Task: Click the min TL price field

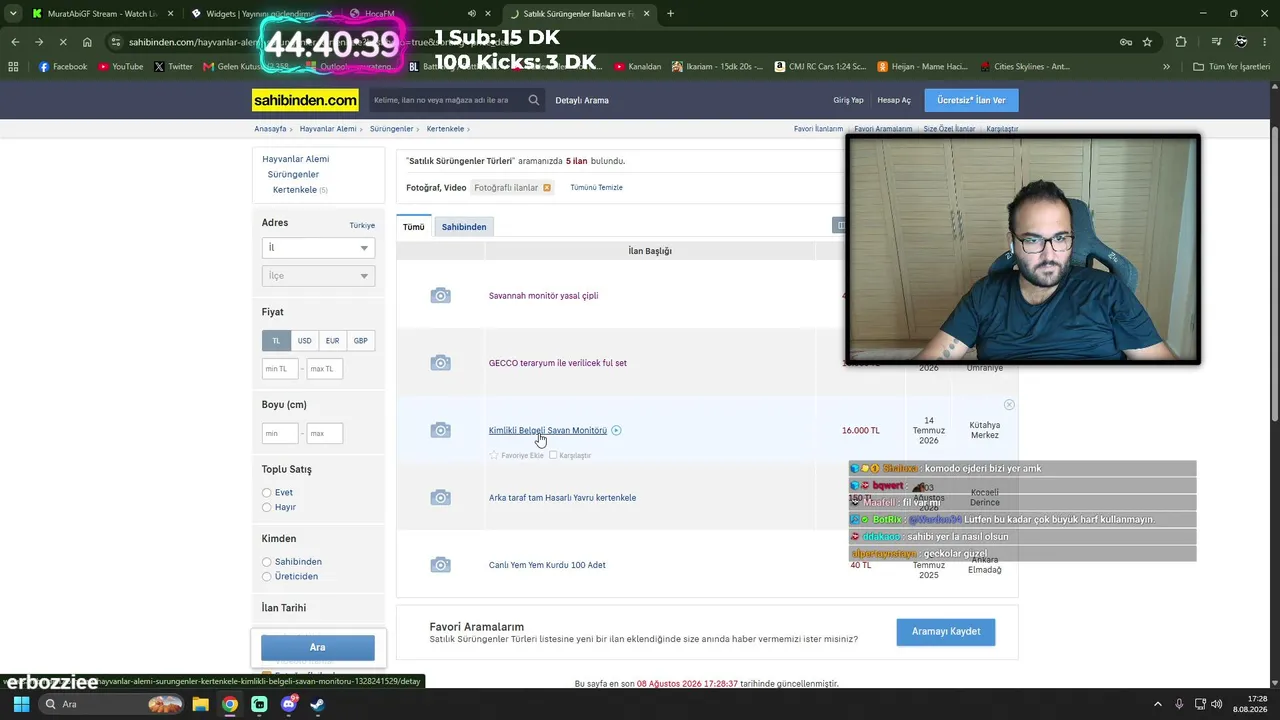Action: tap(280, 369)
